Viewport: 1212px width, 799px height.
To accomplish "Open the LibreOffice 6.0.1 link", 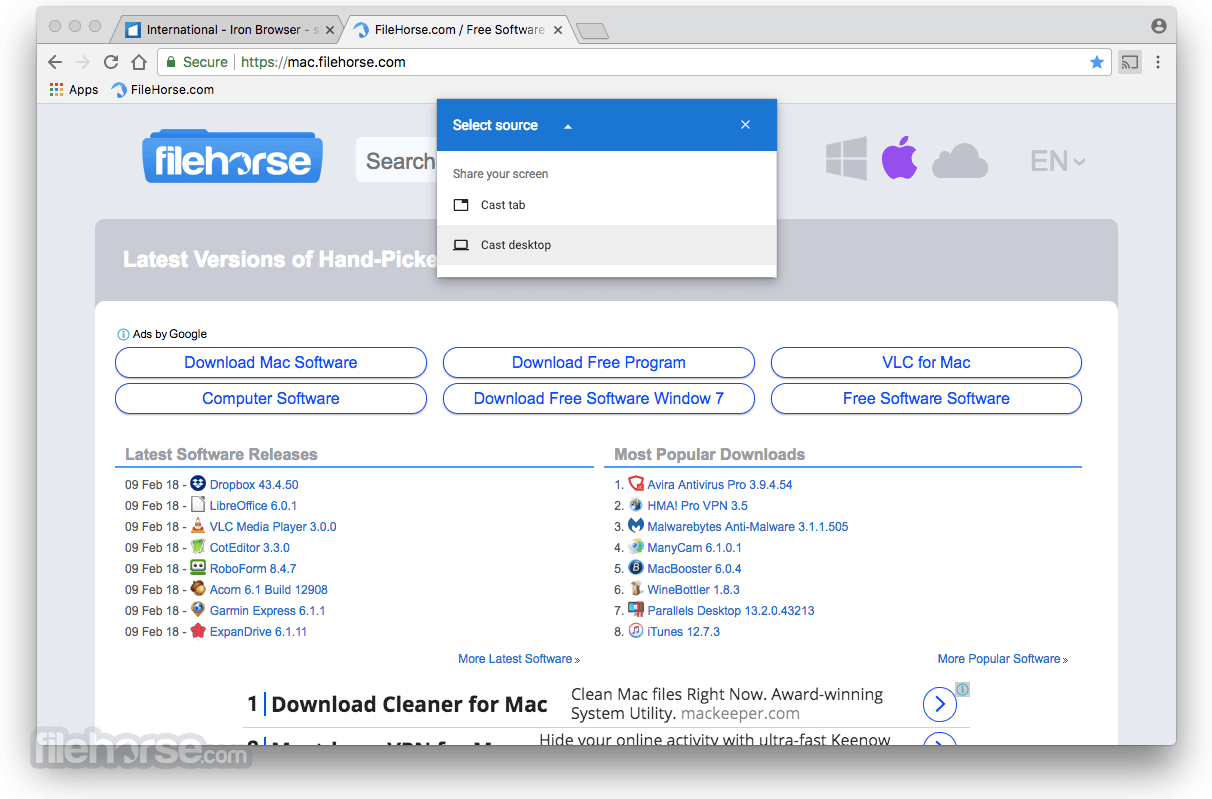I will tap(253, 506).
